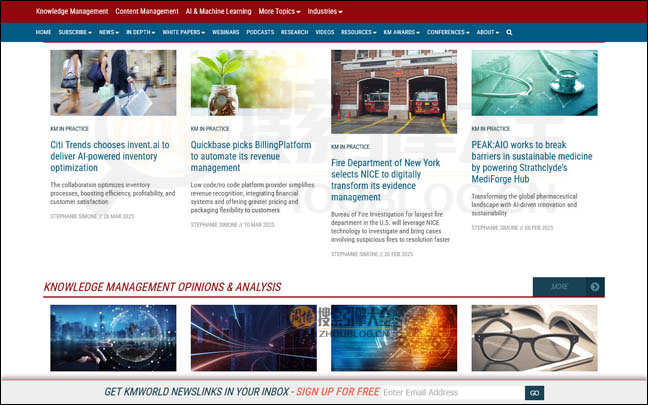Click SIGN UP FOR FREE text

point(338,392)
